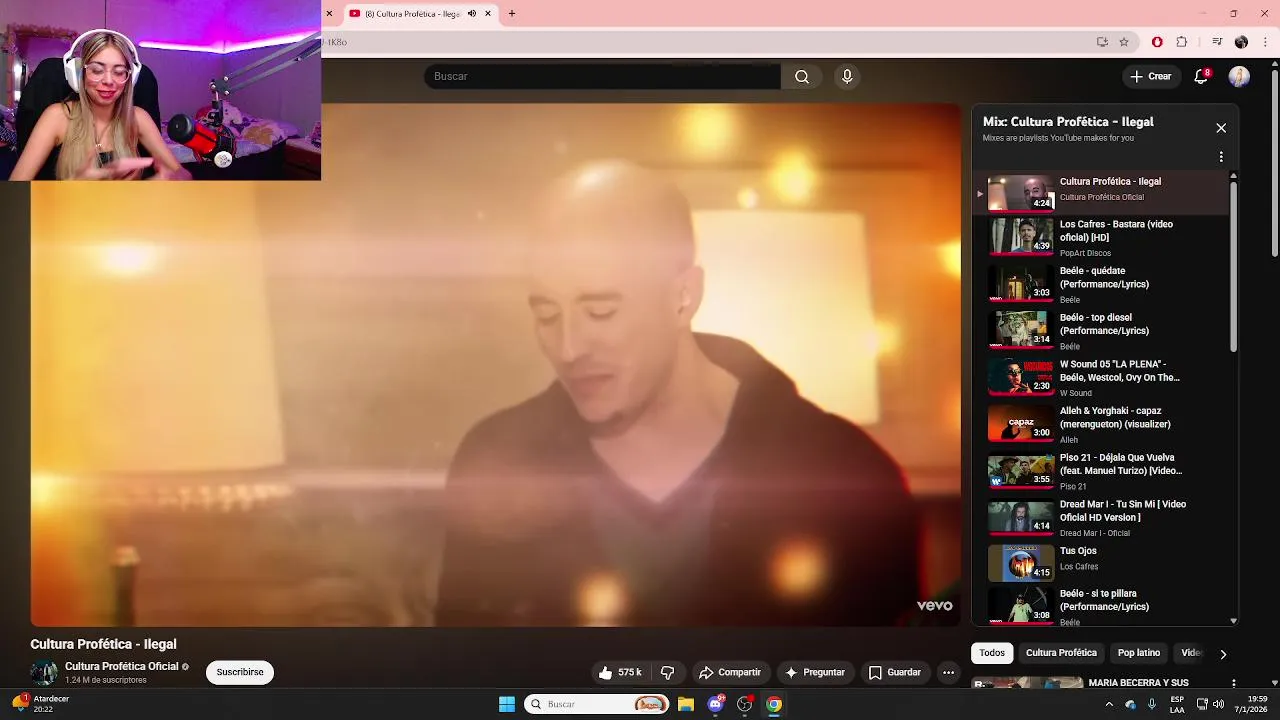Screen dimensions: 1280x720
Task: Click the Crear button
Action: pyautogui.click(x=1150, y=76)
